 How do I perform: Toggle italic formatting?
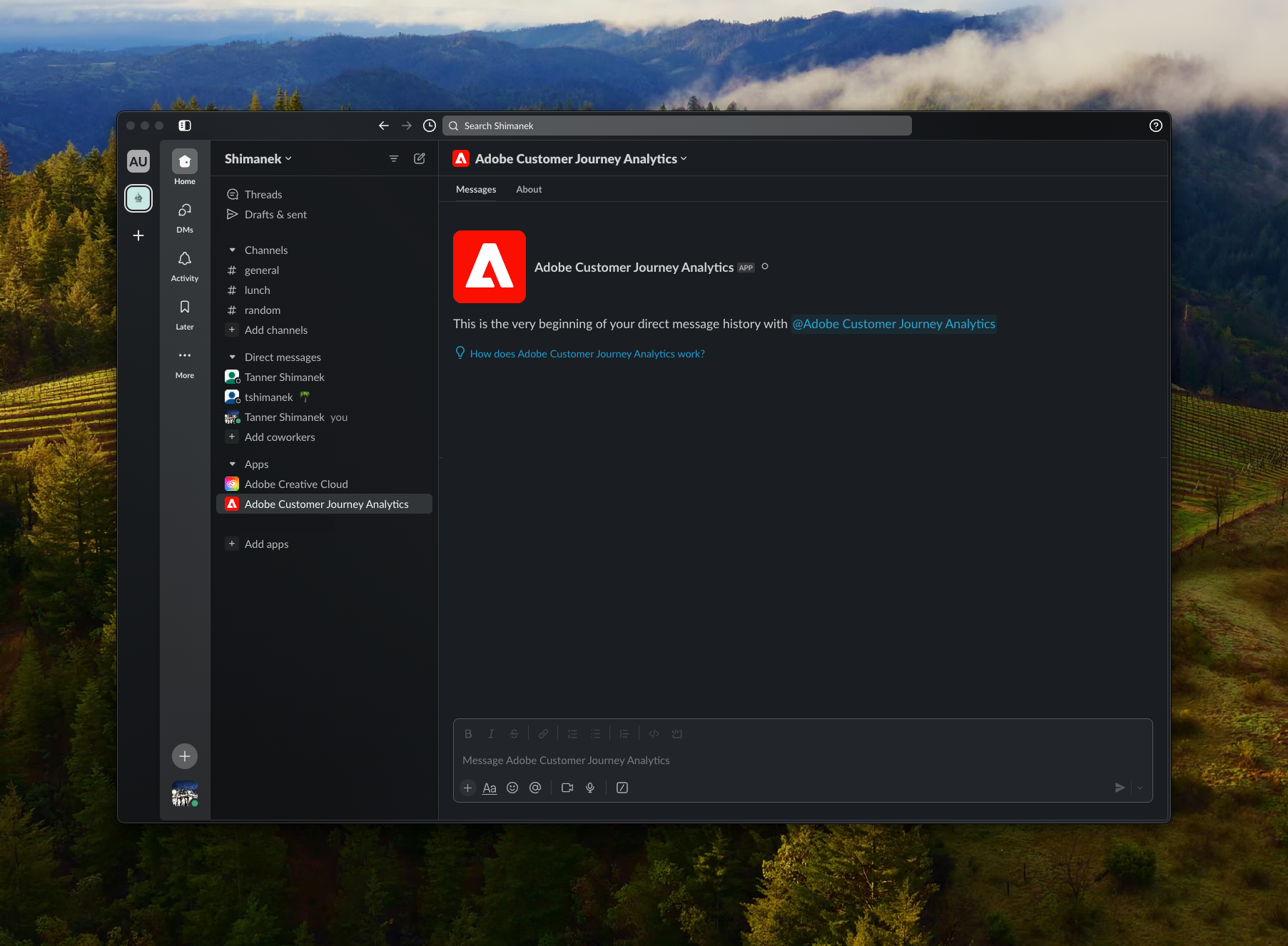(x=491, y=733)
